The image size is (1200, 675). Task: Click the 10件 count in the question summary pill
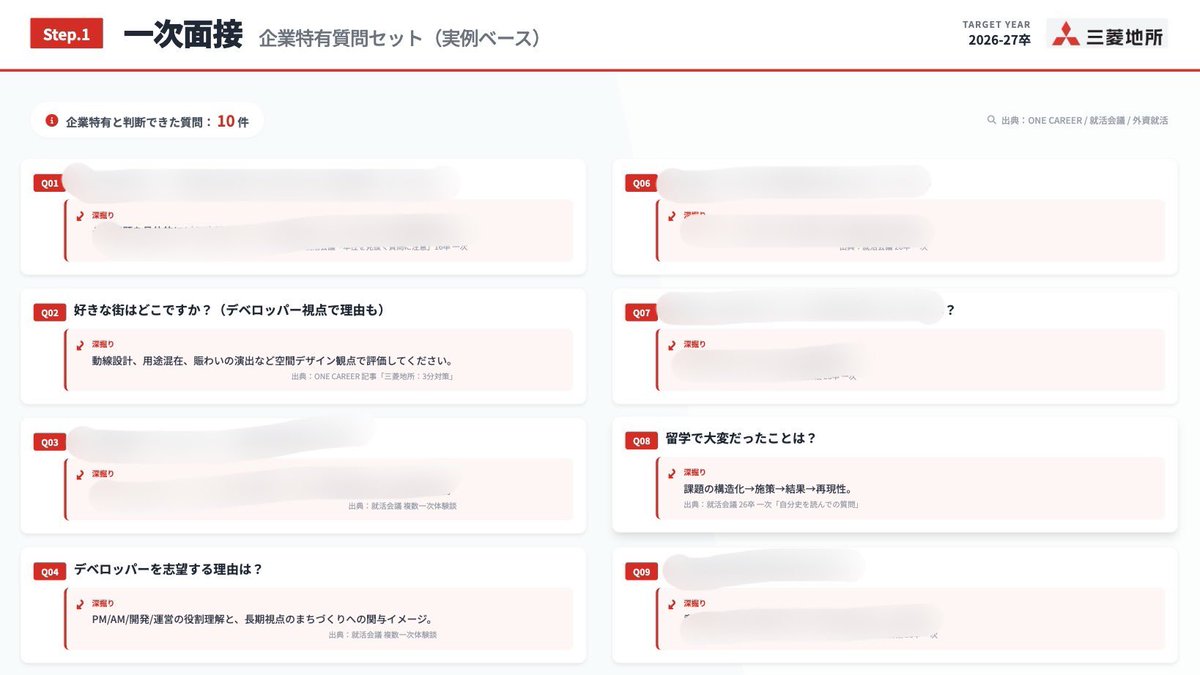[233, 121]
